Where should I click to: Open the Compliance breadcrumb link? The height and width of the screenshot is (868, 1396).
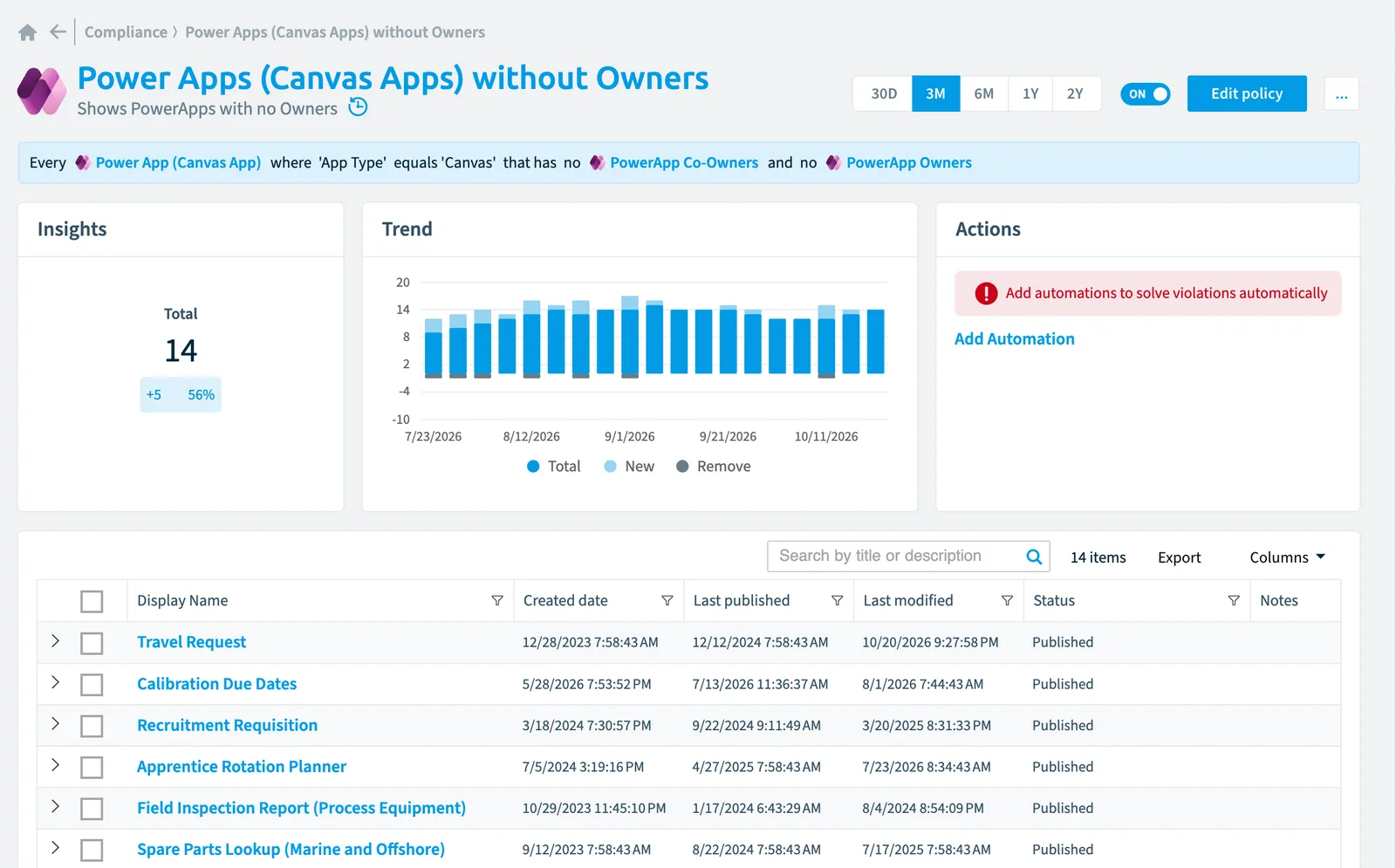[x=126, y=32]
